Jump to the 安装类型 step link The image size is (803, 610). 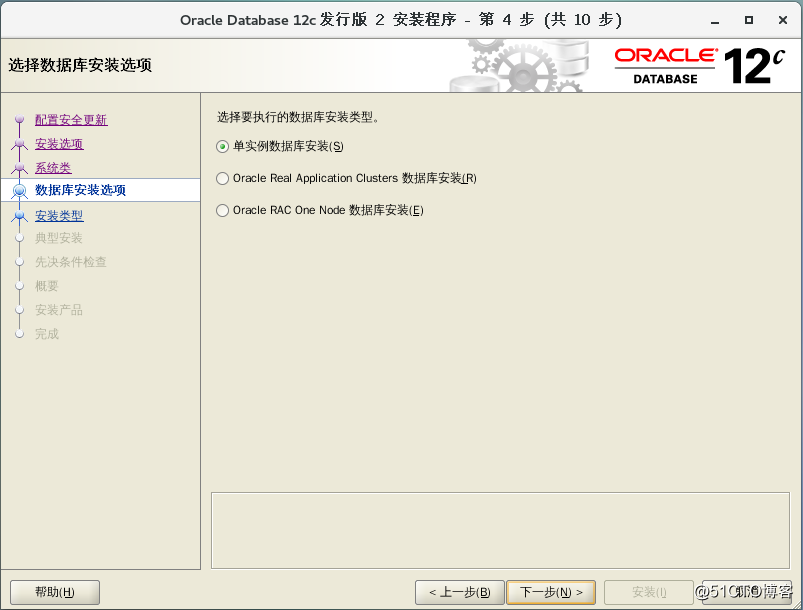coord(59,216)
